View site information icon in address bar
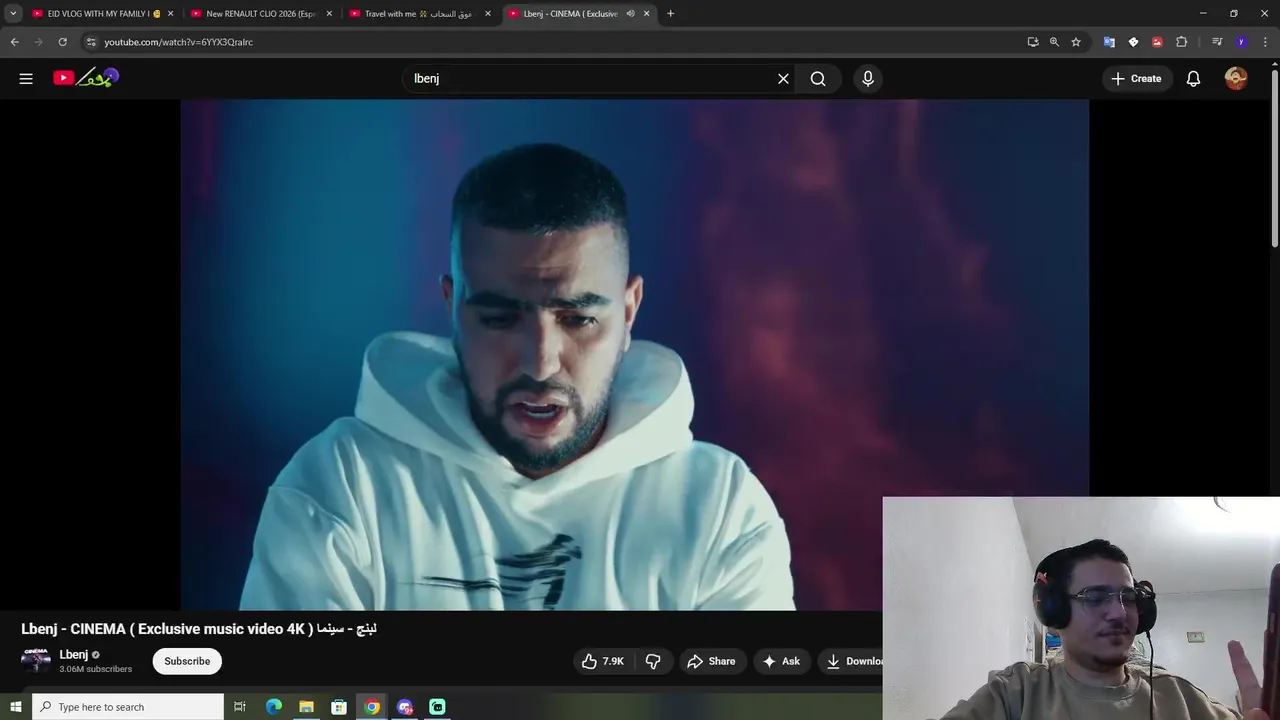 [91, 42]
